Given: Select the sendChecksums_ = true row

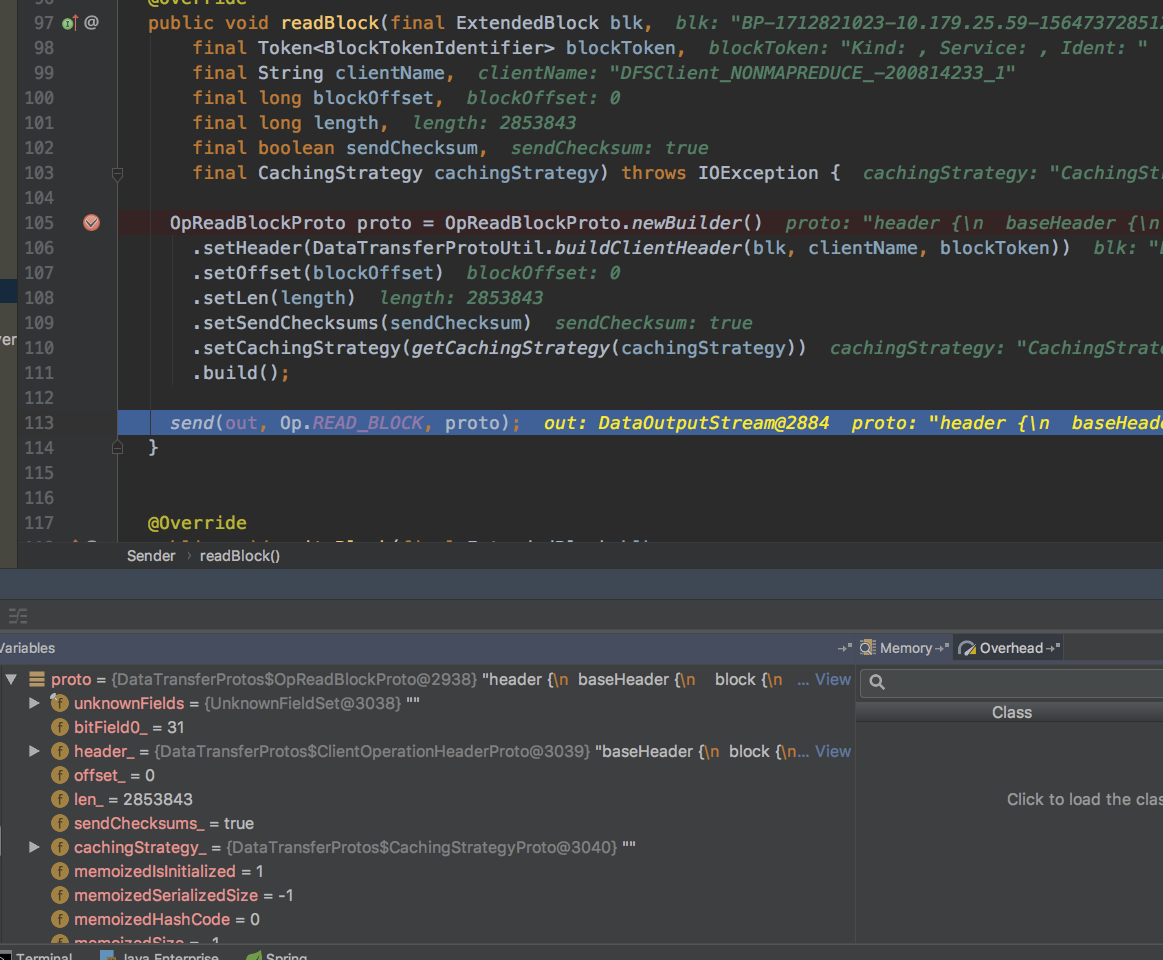Looking at the screenshot, I should 427,823.
